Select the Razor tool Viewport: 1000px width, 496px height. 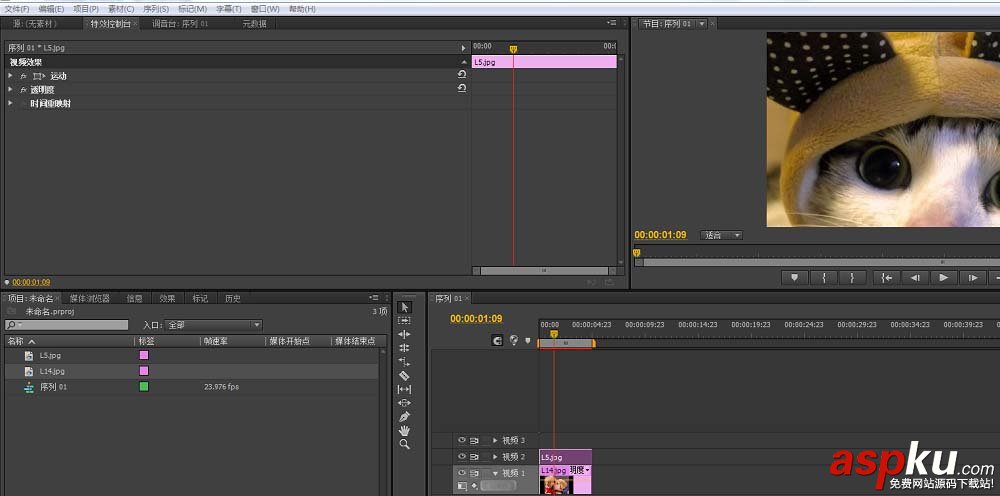[x=404, y=376]
